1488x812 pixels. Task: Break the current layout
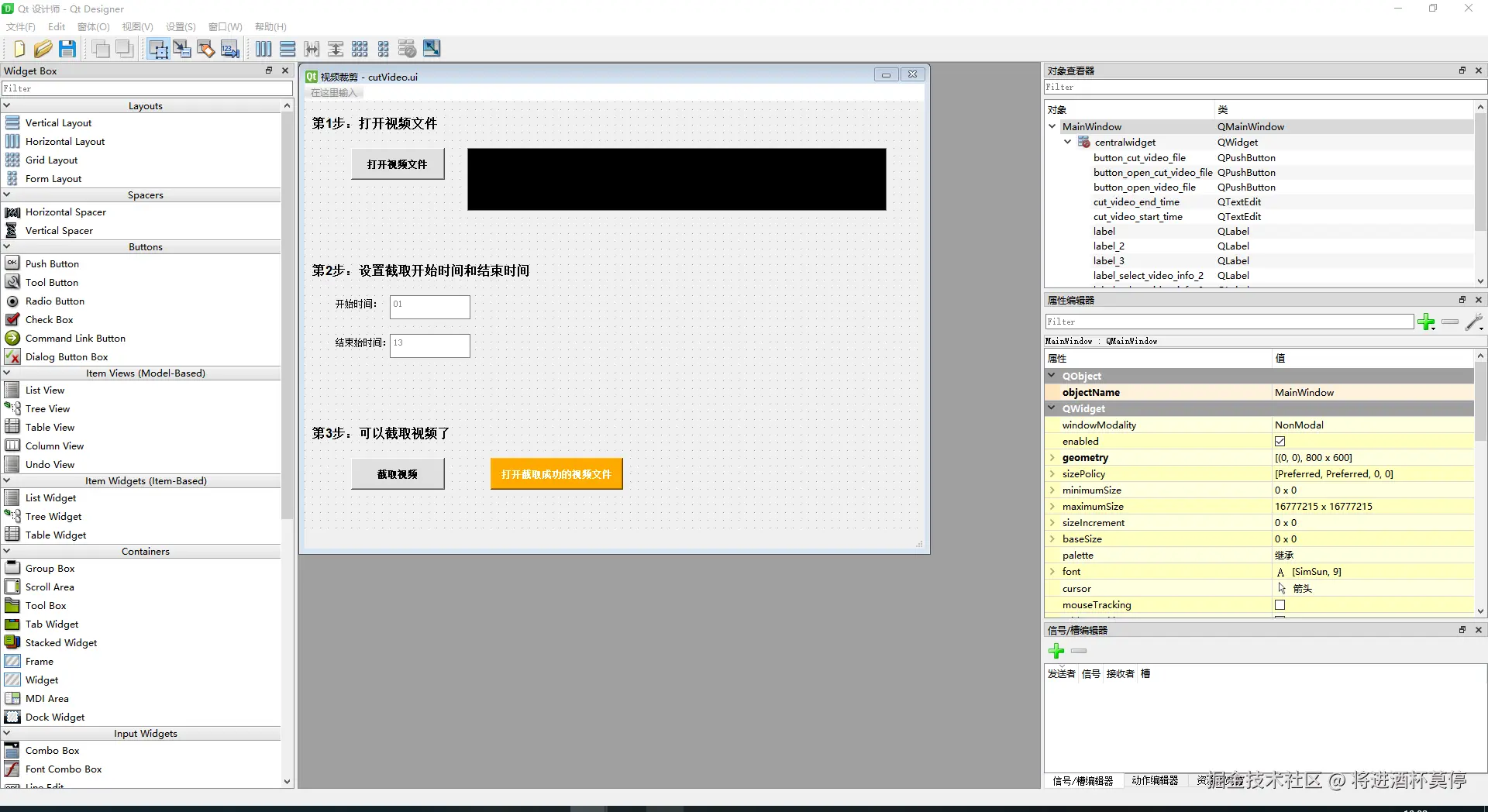pos(408,49)
